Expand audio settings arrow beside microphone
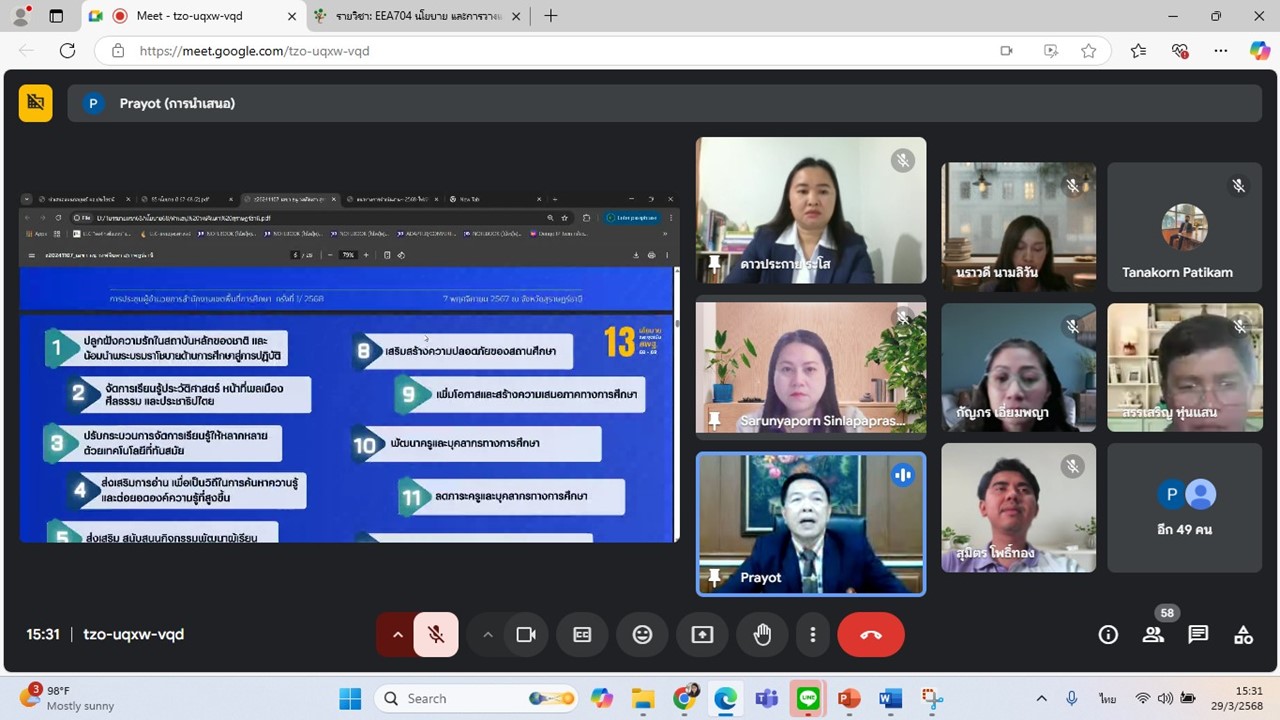 coord(397,634)
